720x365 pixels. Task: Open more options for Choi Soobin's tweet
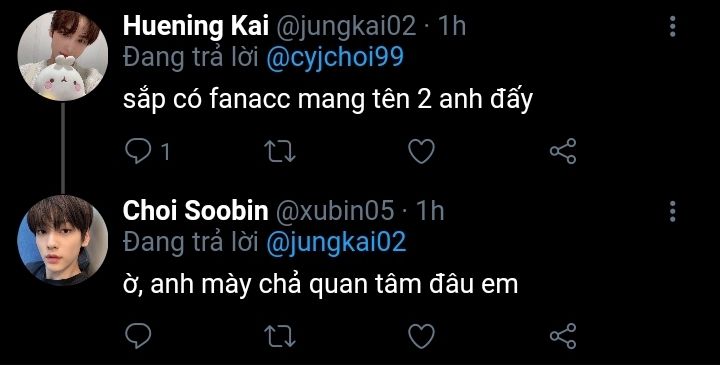point(672,211)
